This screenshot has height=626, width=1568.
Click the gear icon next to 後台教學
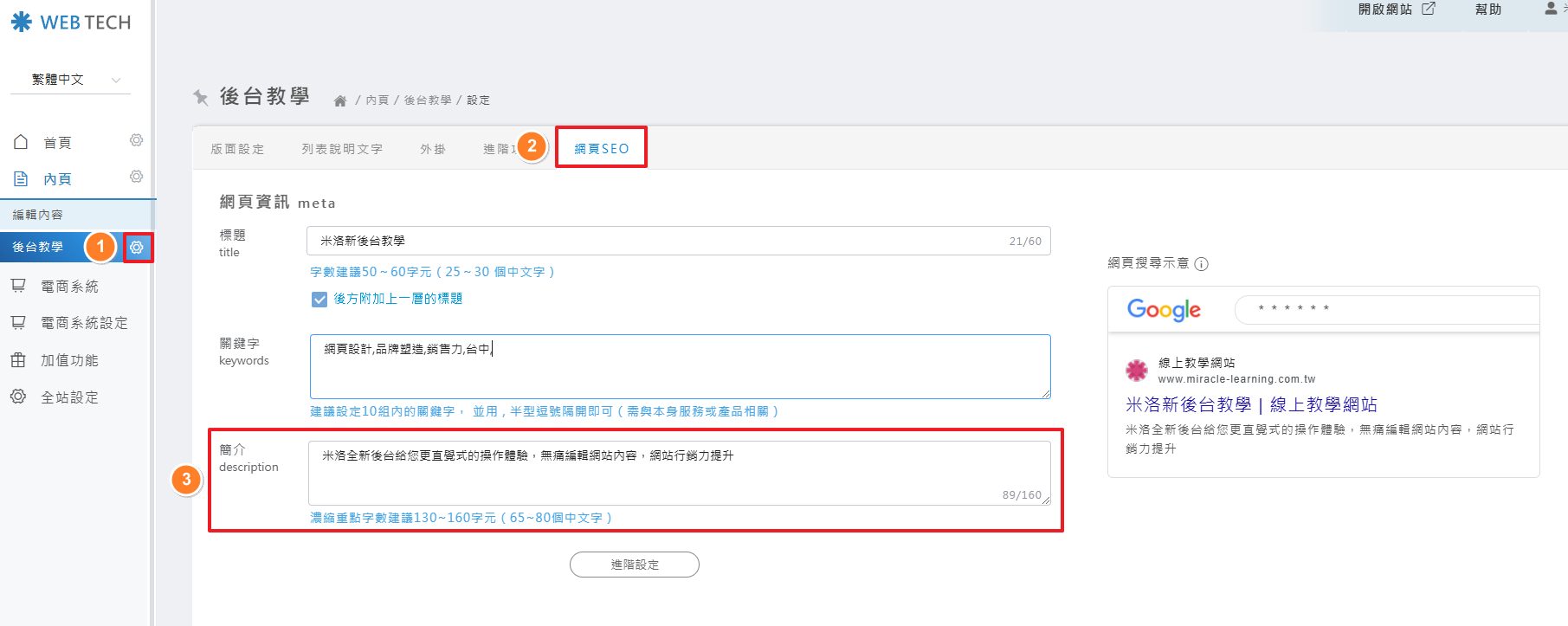pos(137,248)
